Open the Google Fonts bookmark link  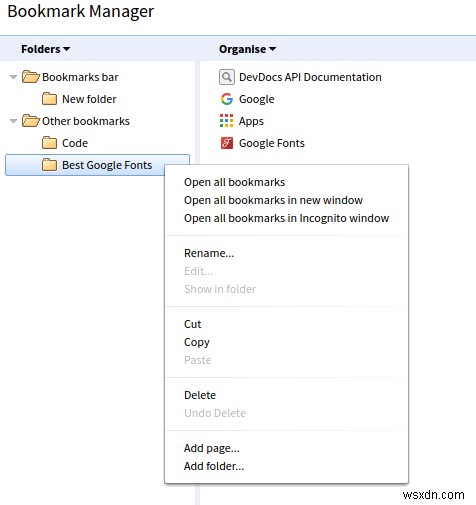coord(272,143)
